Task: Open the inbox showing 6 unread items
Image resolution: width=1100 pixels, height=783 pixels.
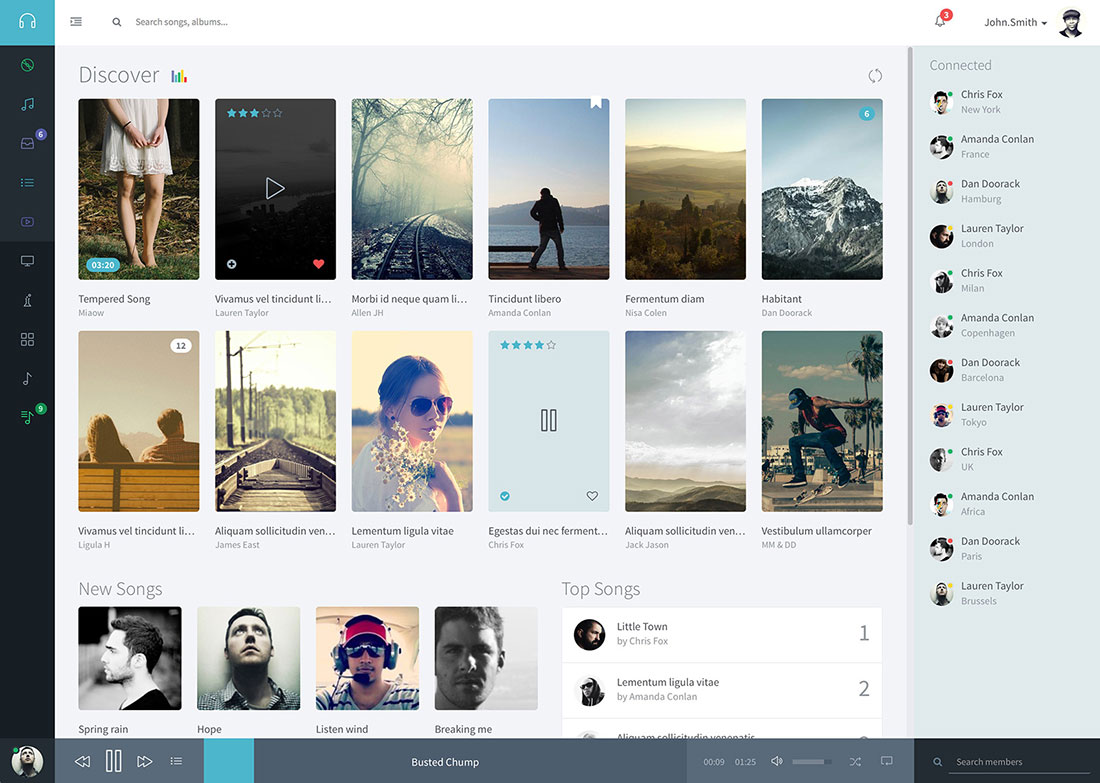Action: 27,142
